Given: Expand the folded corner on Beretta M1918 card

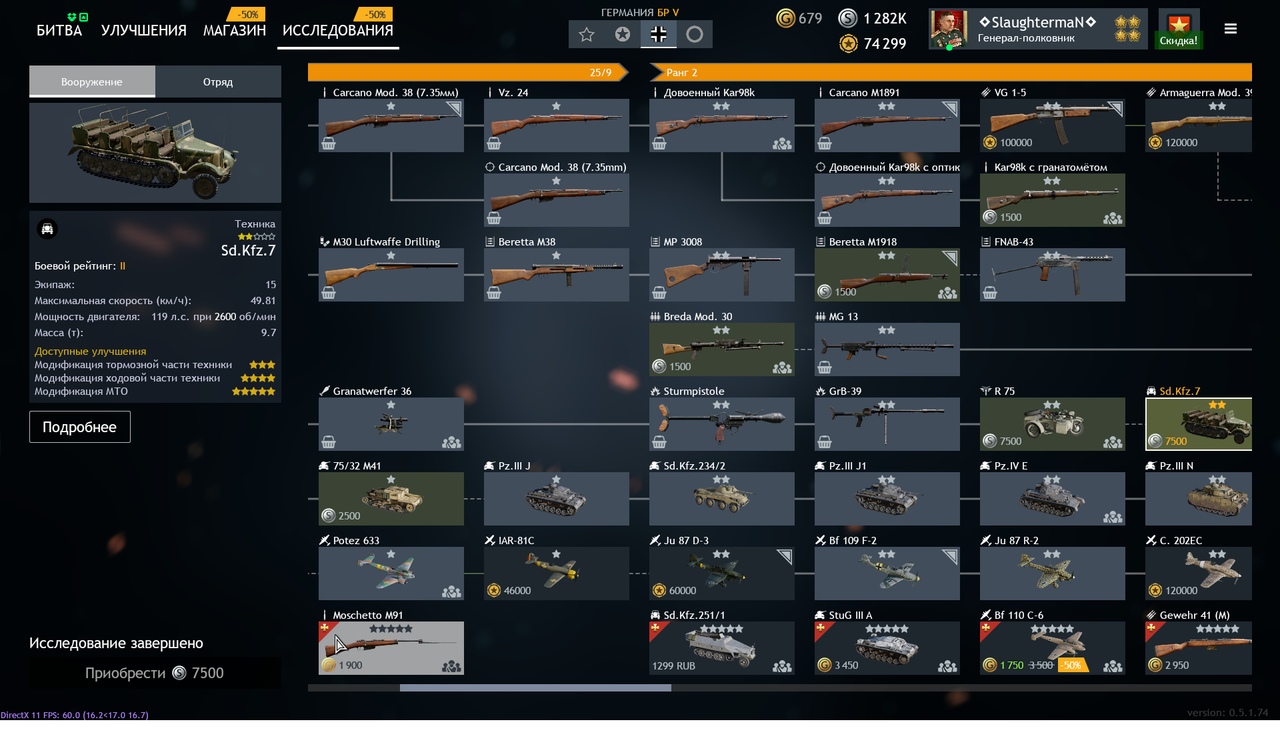Looking at the screenshot, I should pyautogui.click(x=950, y=257).
